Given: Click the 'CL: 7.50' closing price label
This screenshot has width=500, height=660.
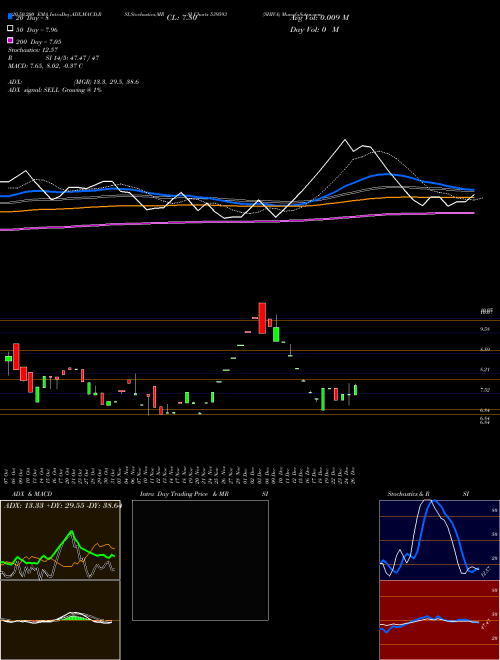Looking at the screenshot, I should pos(182,18).
